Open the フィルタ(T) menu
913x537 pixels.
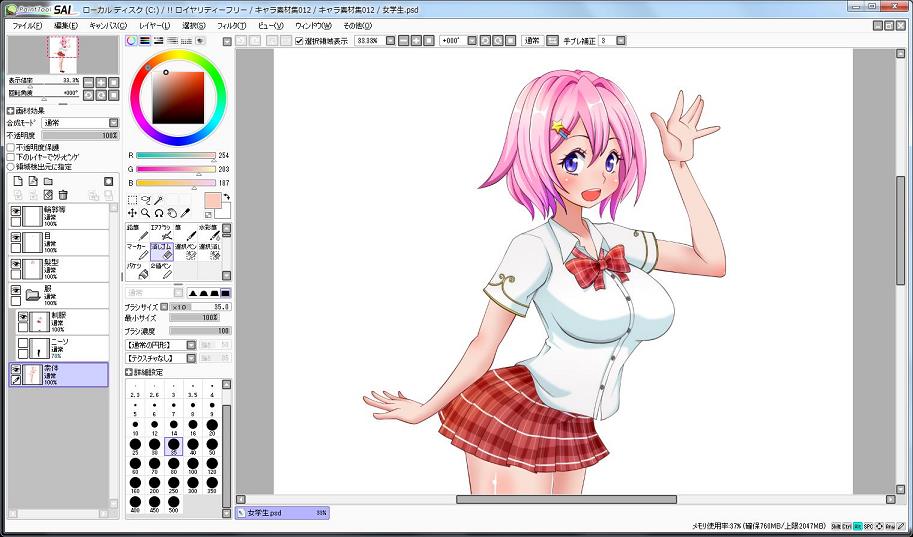click(x=230, y=25)
